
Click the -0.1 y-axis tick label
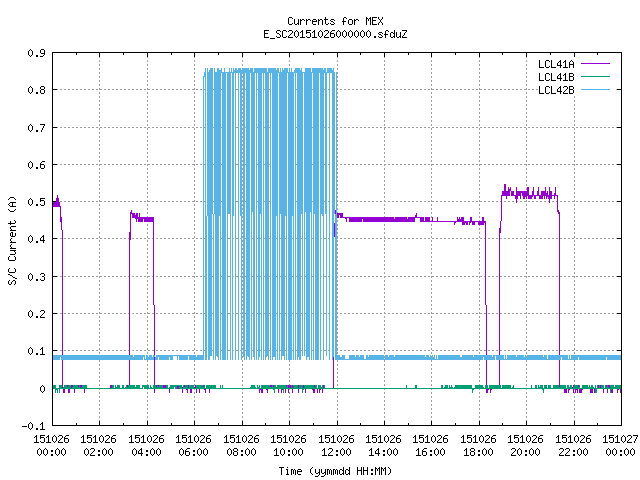pos(33,426)
